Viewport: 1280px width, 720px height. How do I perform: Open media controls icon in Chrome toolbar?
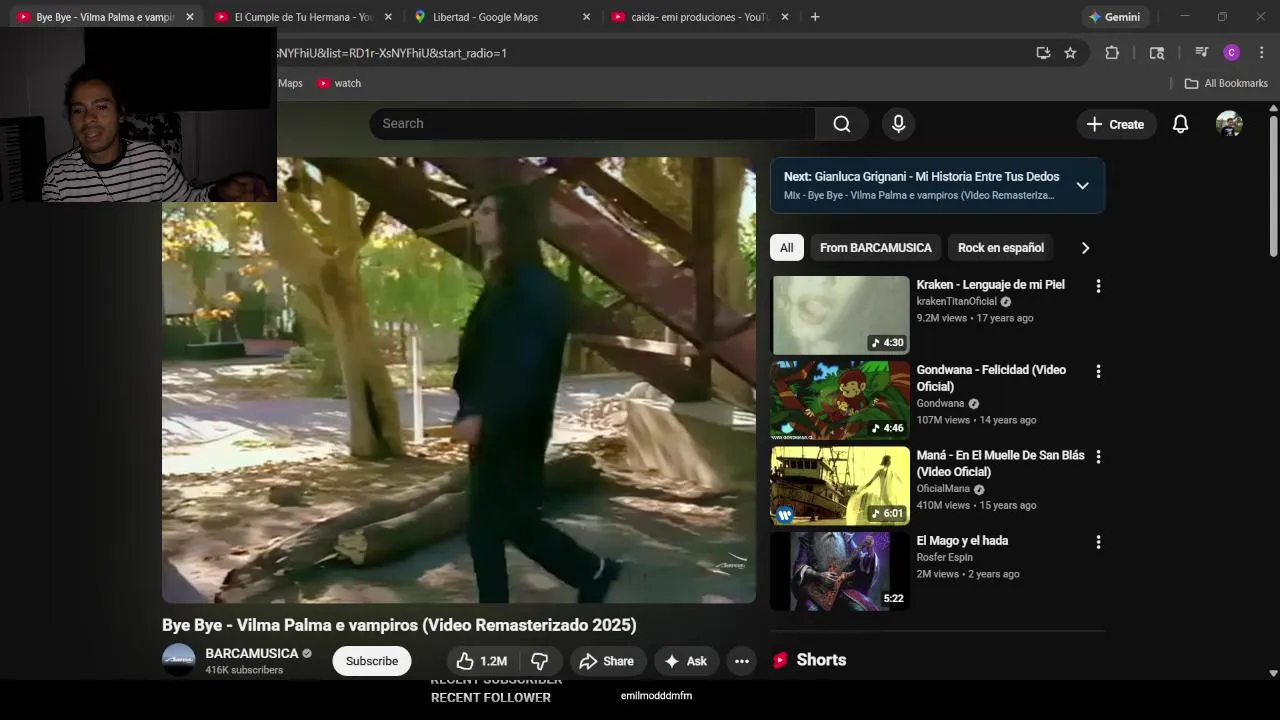(1201, 53)
